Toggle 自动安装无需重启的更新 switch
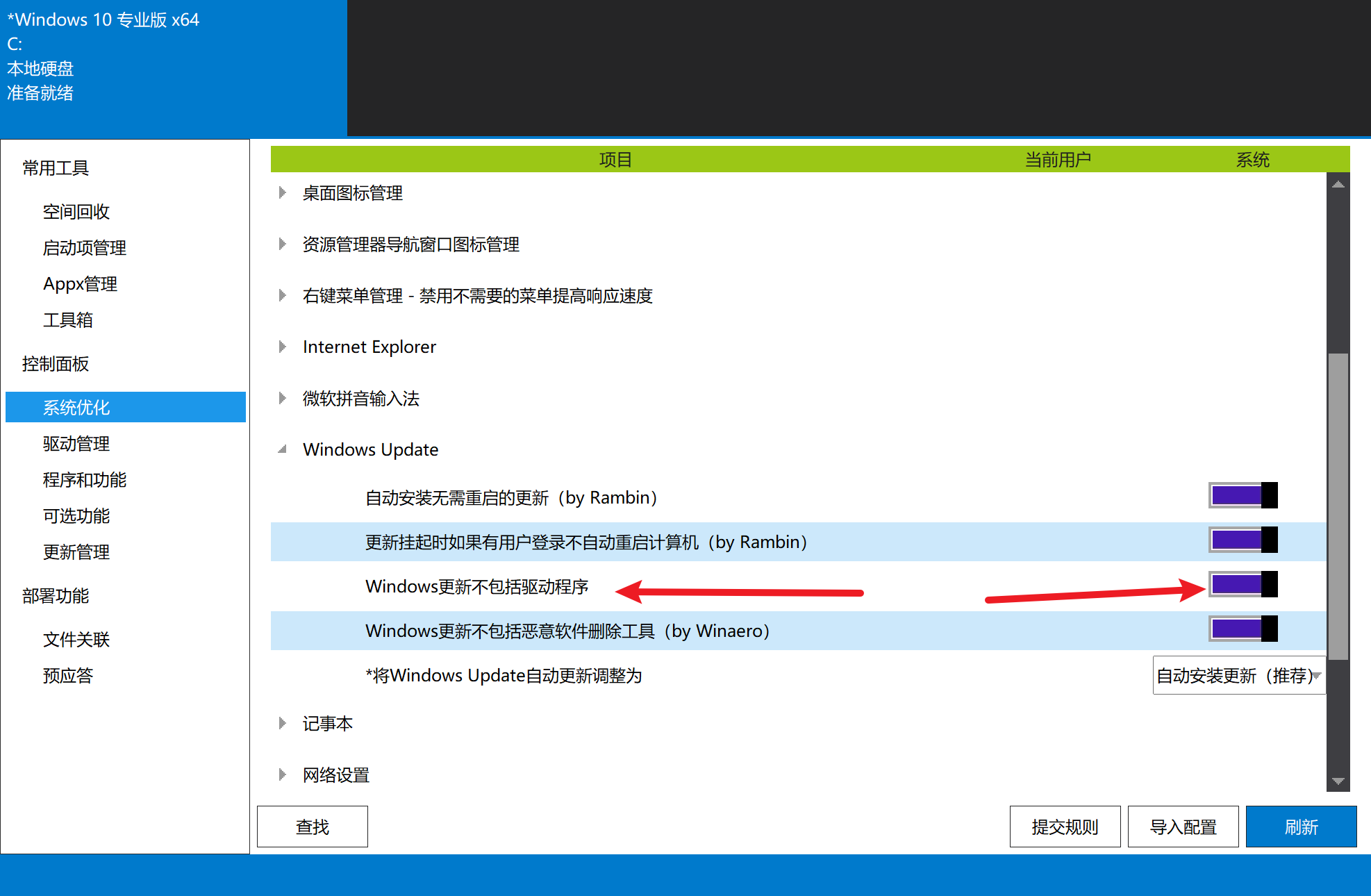The height and width of the screenshot is (896, 1371). coord(1243,496)
